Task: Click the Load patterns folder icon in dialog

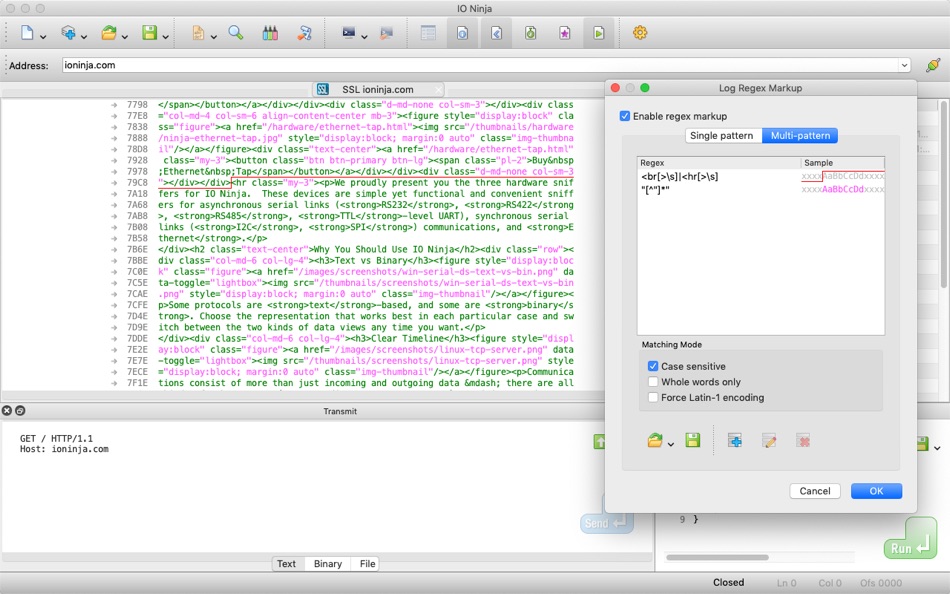Action: pos(654,441)
